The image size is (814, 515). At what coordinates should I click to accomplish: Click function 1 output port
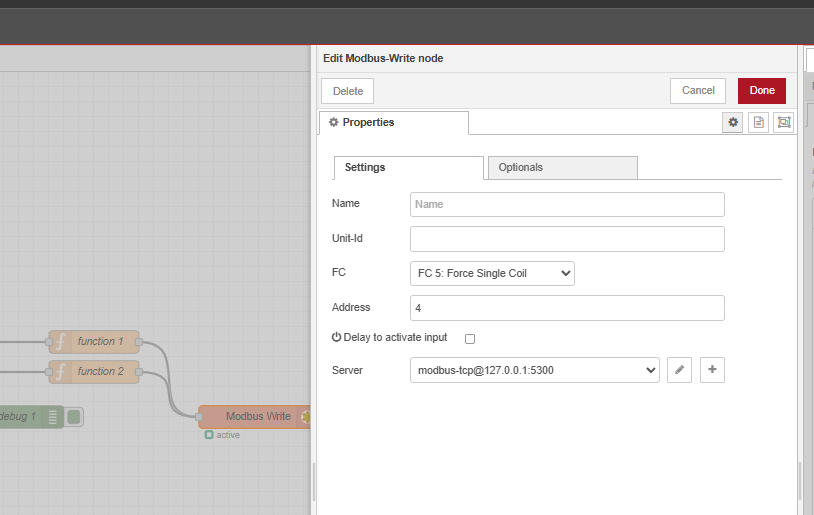coord(139,342)
